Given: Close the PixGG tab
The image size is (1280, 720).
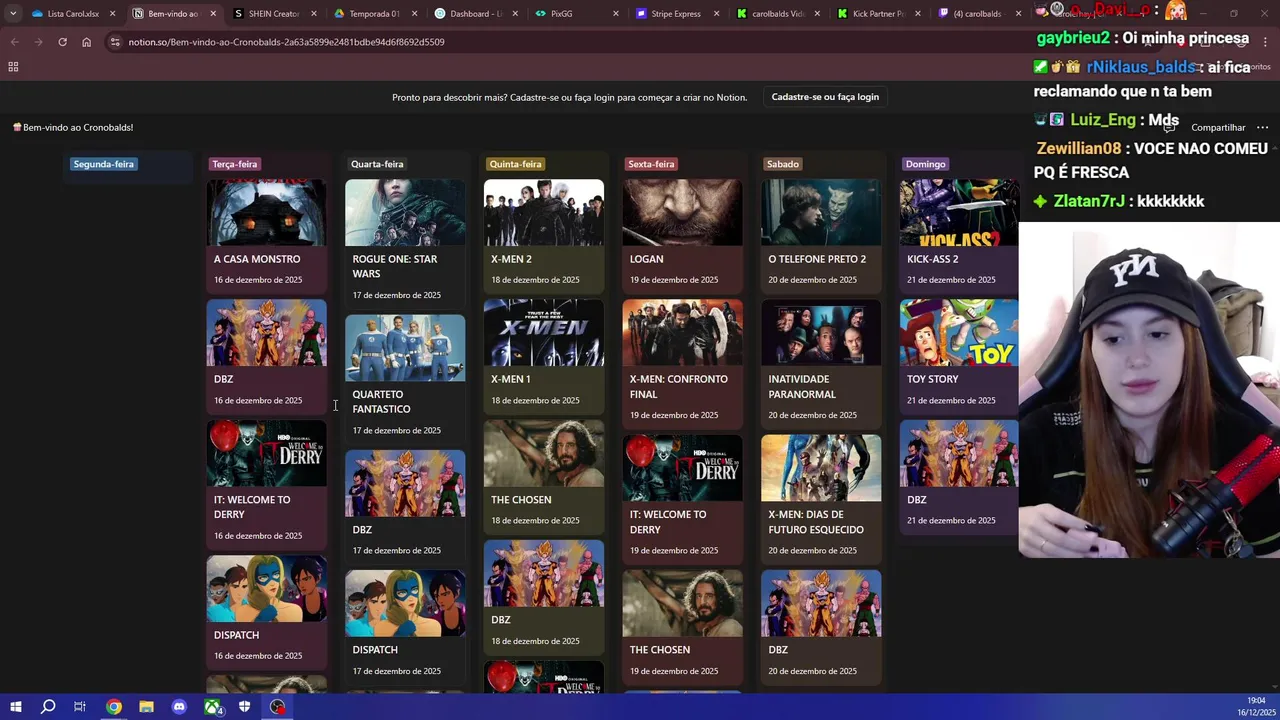Looking at the screenshot, I should [x=615, y=14].
